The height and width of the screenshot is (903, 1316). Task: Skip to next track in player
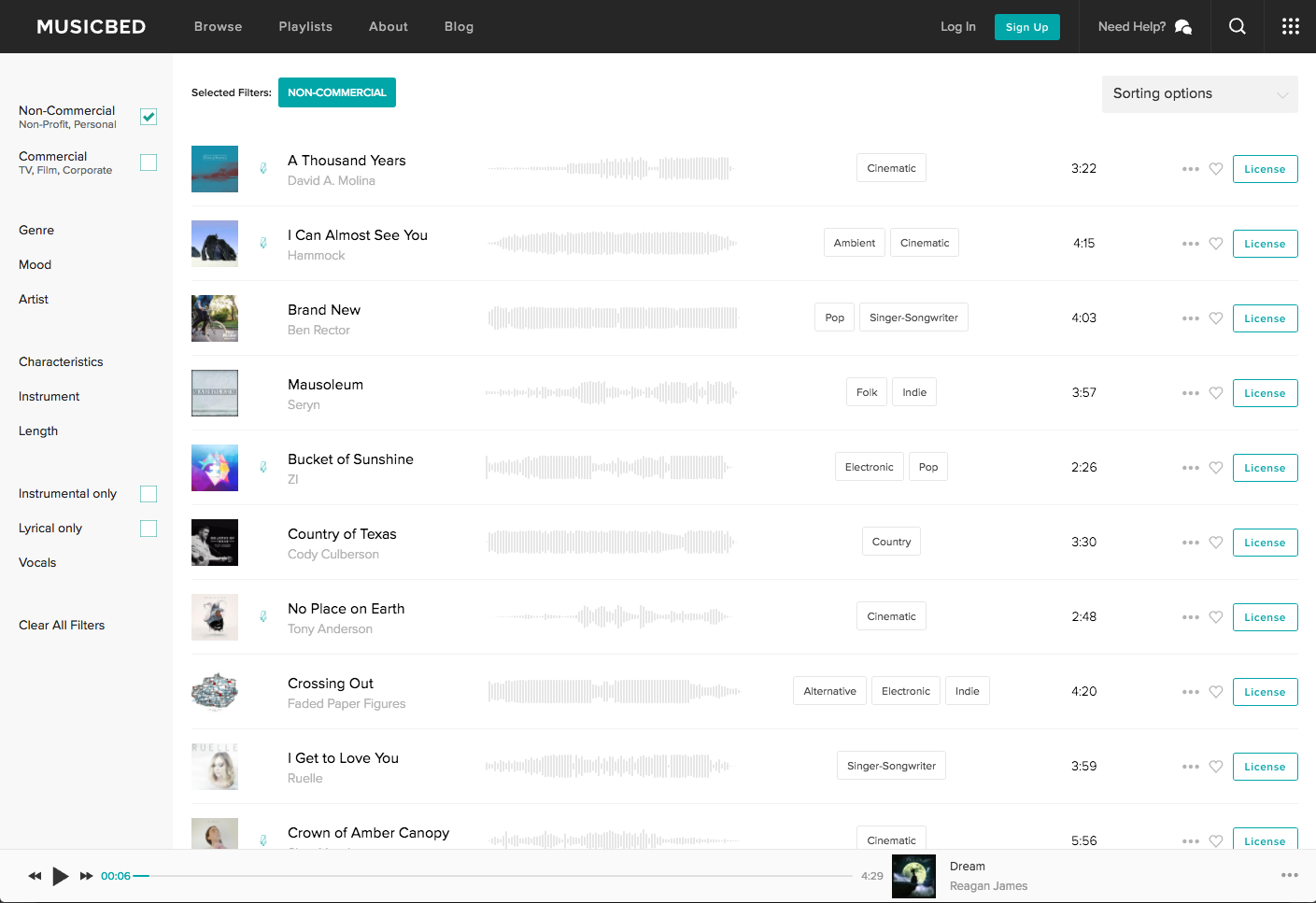[x=86, y=876]
